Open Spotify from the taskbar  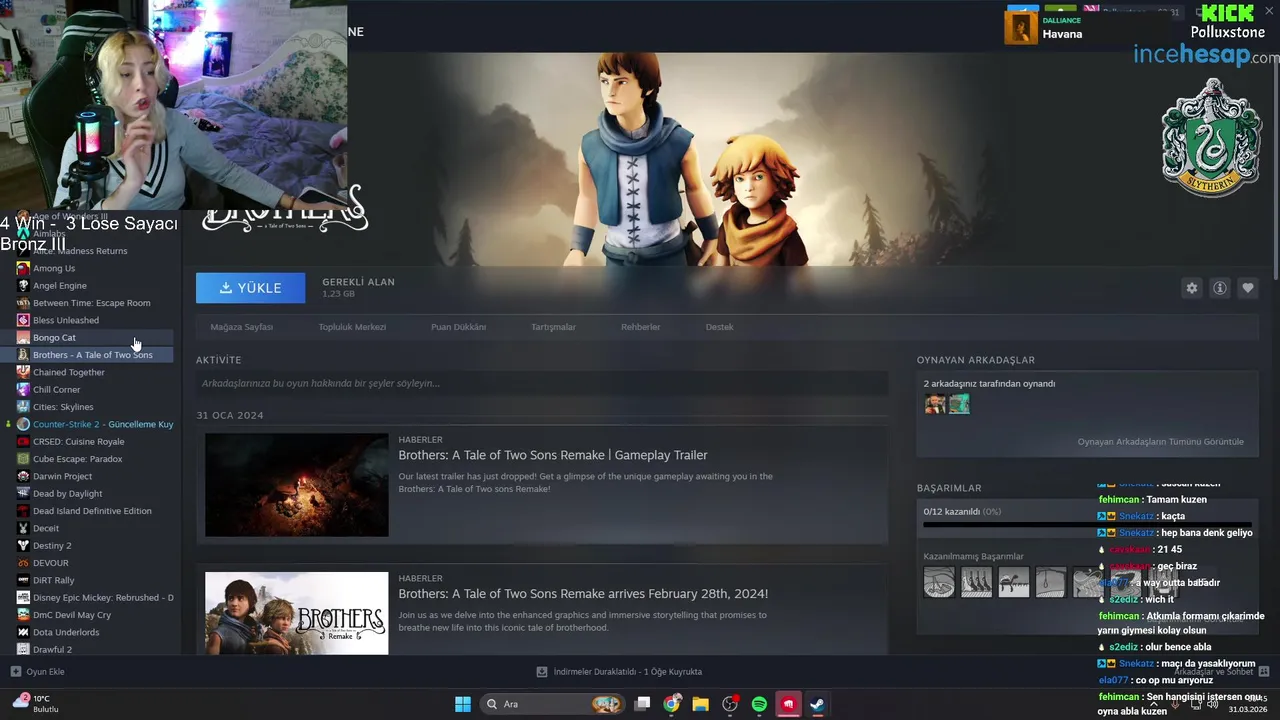tap(759, 704)
